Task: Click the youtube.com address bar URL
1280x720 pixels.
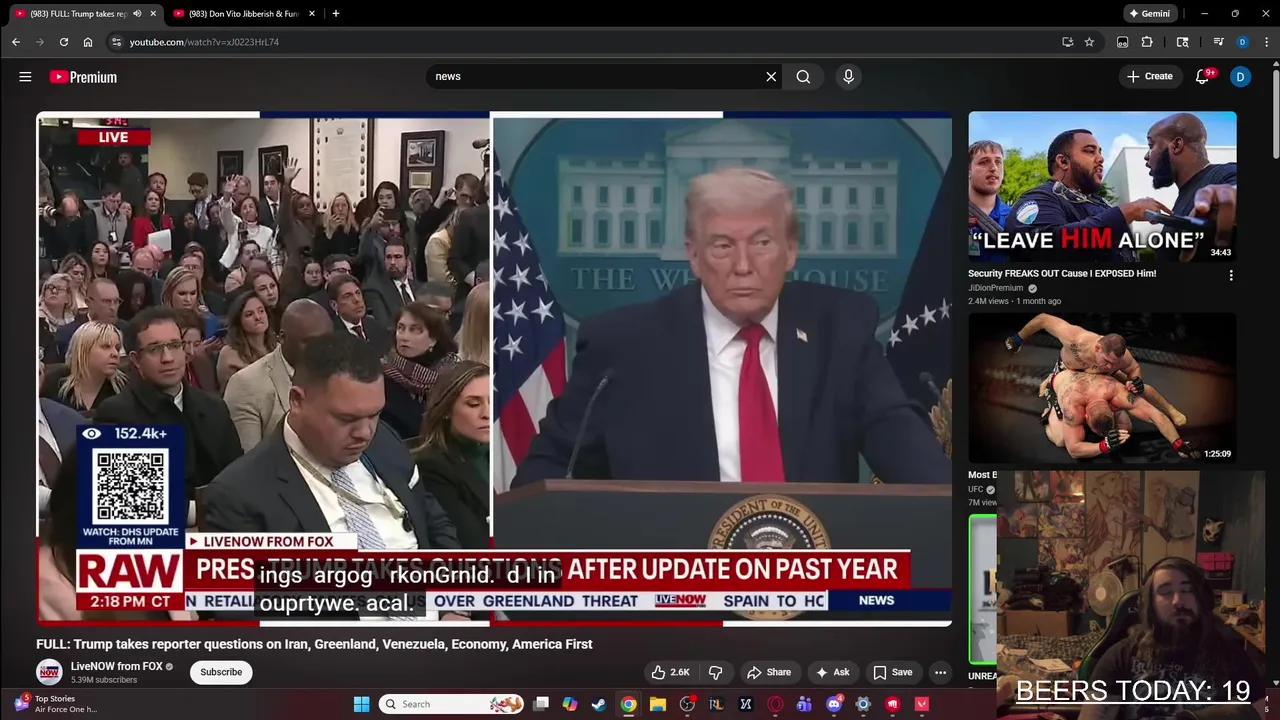Action: pyautogui.click(x=204, y=42)
